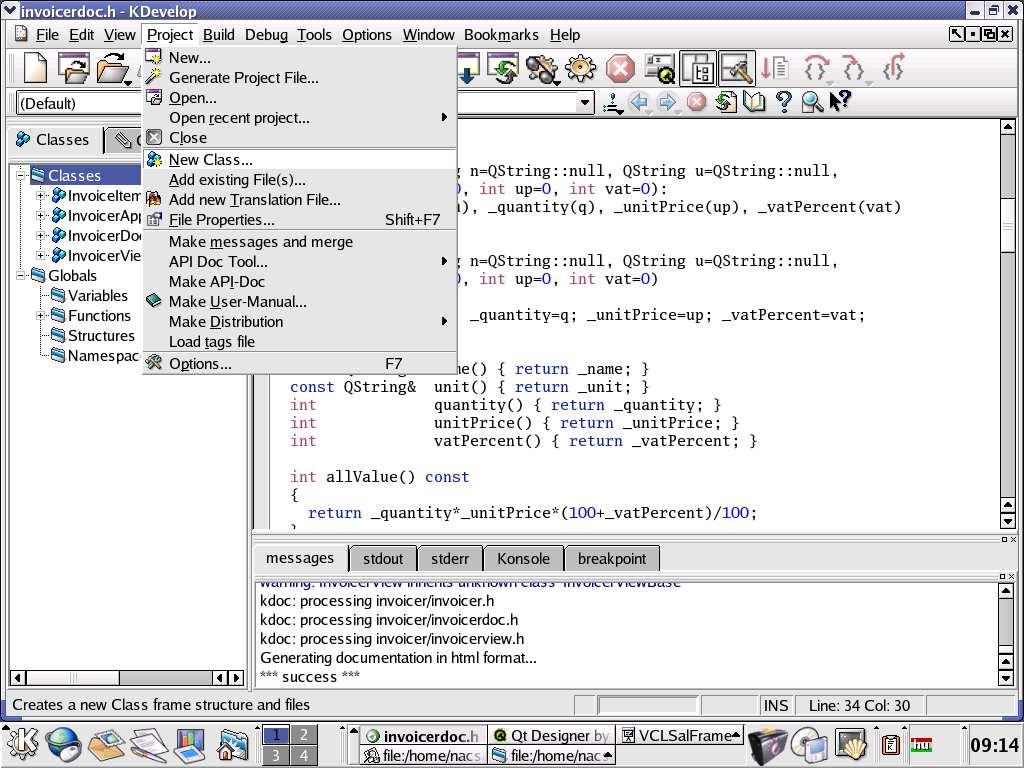The height and width of the screenshot is (768, 1024).
Task: Switch to the stdout output tab
Action: [383, 558]
